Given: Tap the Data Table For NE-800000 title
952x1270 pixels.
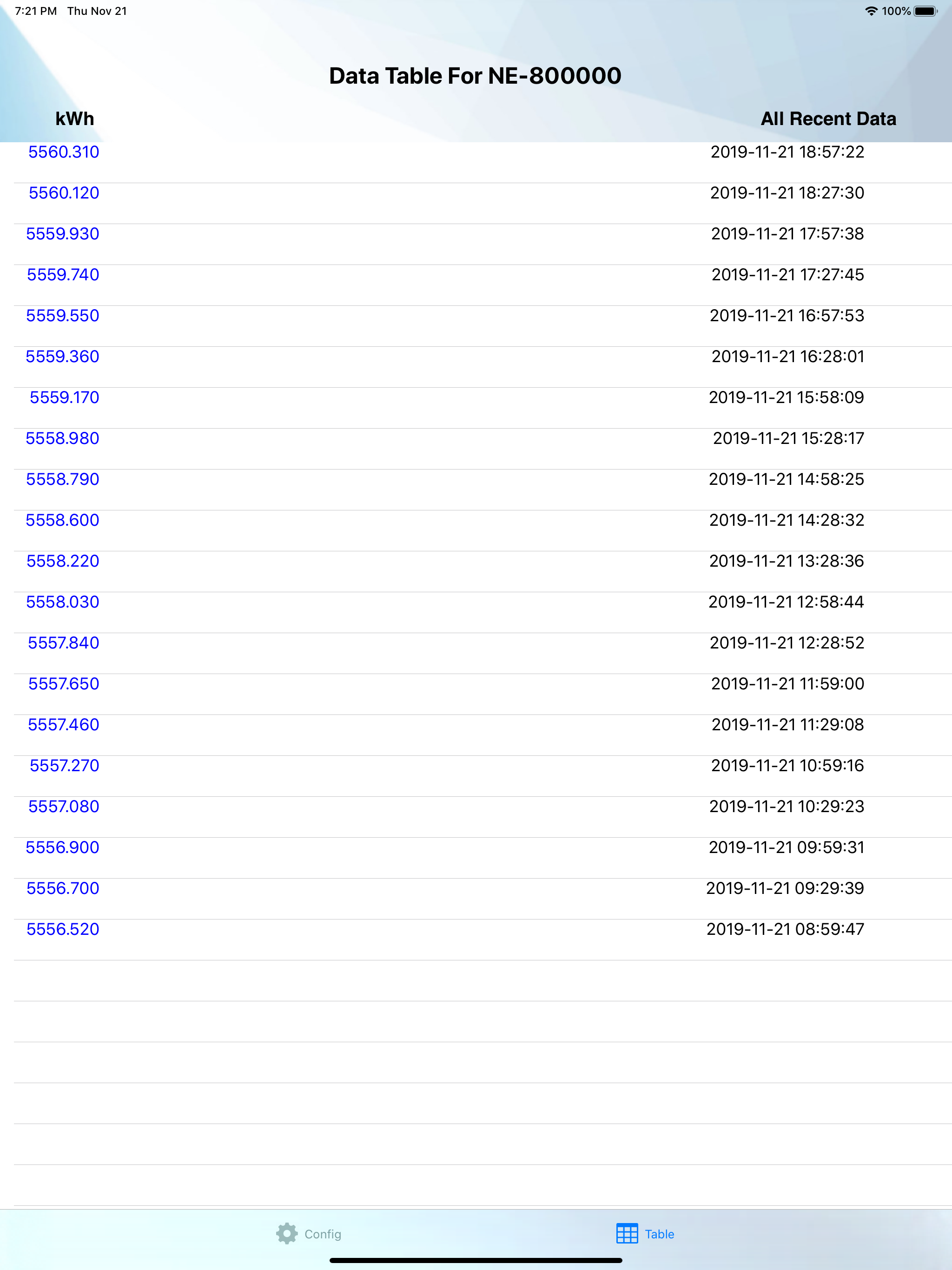Looking at the screenshot, I should coord(476,76).
